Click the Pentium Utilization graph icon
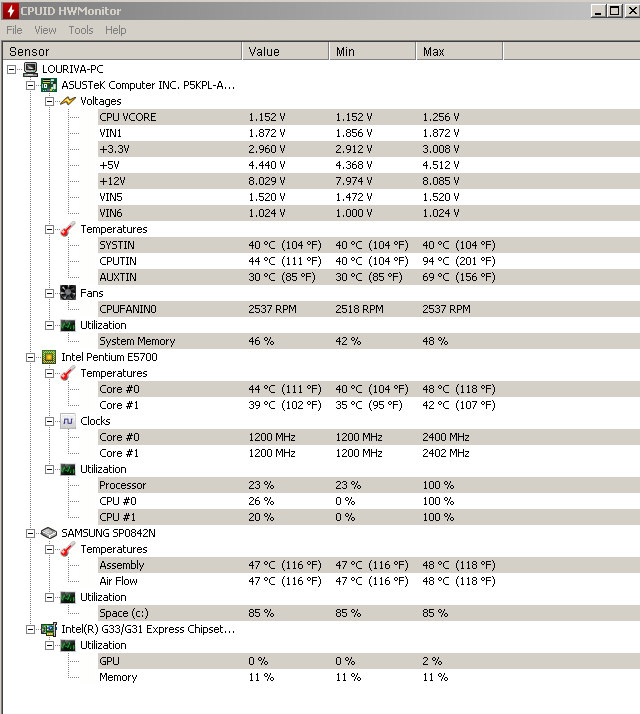Screen dimensions: 640x714 pyautogui.click(x=68, y=469)
